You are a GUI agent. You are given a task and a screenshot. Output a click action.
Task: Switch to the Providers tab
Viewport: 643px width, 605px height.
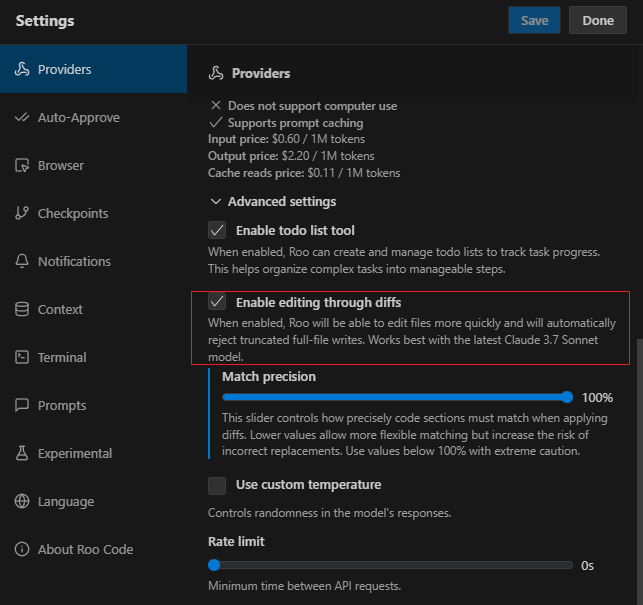(x=93, y=69)
